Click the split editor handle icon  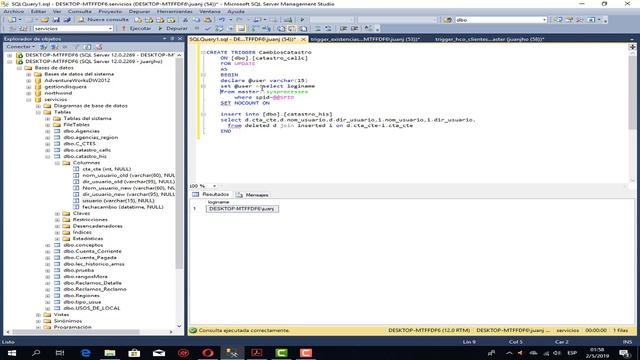[x=632, y=47]
